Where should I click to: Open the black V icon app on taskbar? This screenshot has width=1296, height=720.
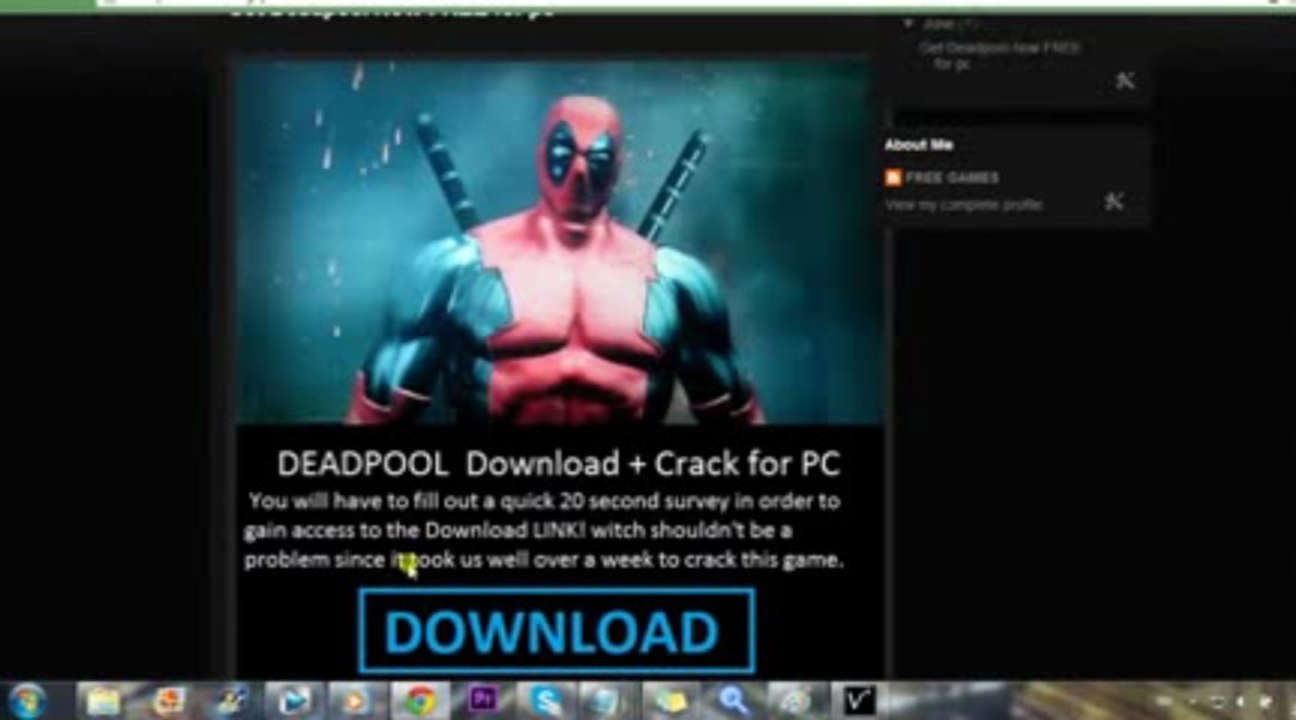click(858, 701)
